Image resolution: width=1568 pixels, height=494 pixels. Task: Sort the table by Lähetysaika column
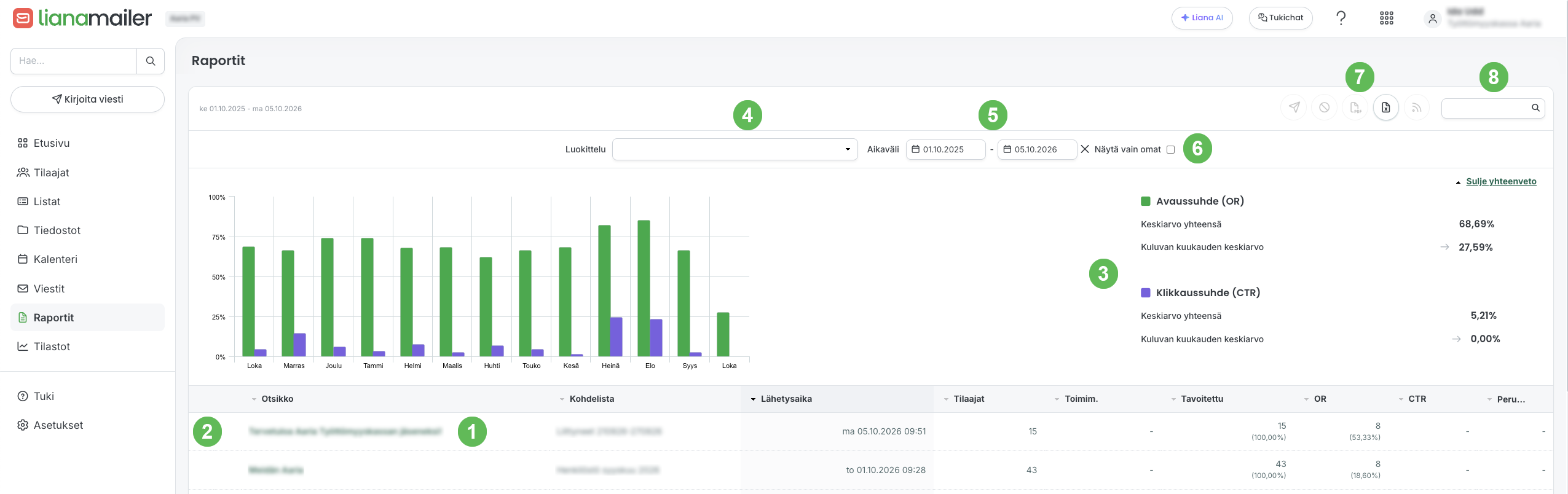click(x=786, y=399)
